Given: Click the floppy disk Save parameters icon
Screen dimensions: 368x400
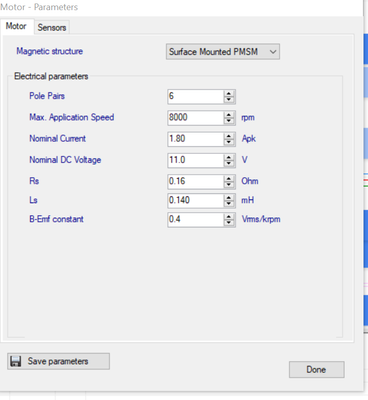Looking at the screenshot, I should 16,361.
